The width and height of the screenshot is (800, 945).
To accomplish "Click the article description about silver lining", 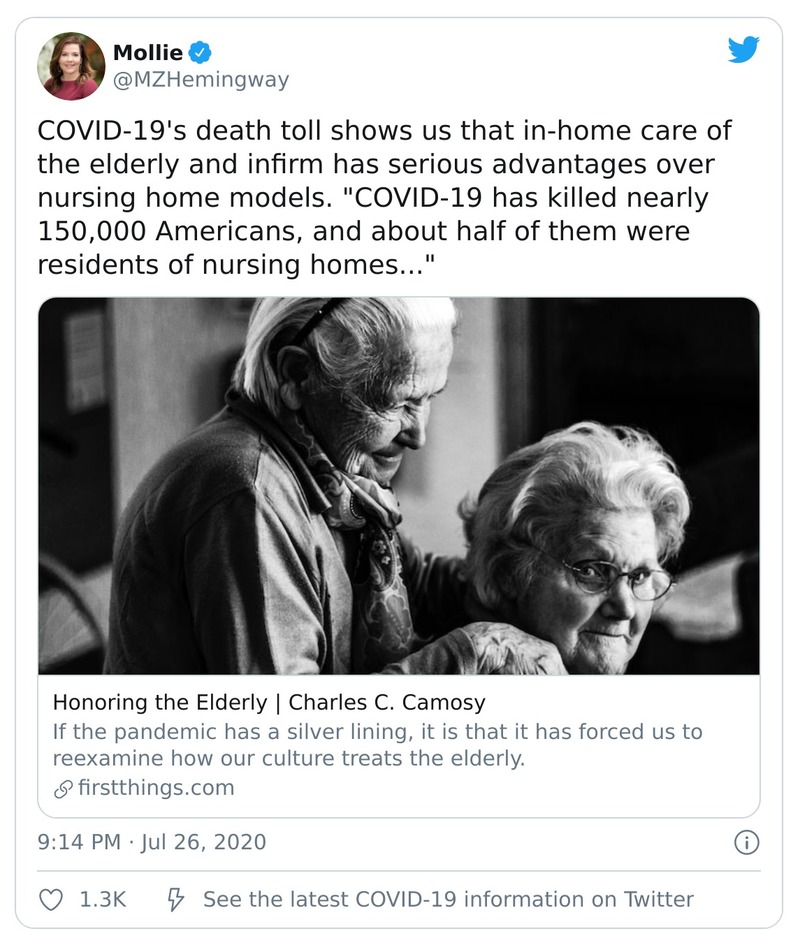I will click(x=377, y=745).
